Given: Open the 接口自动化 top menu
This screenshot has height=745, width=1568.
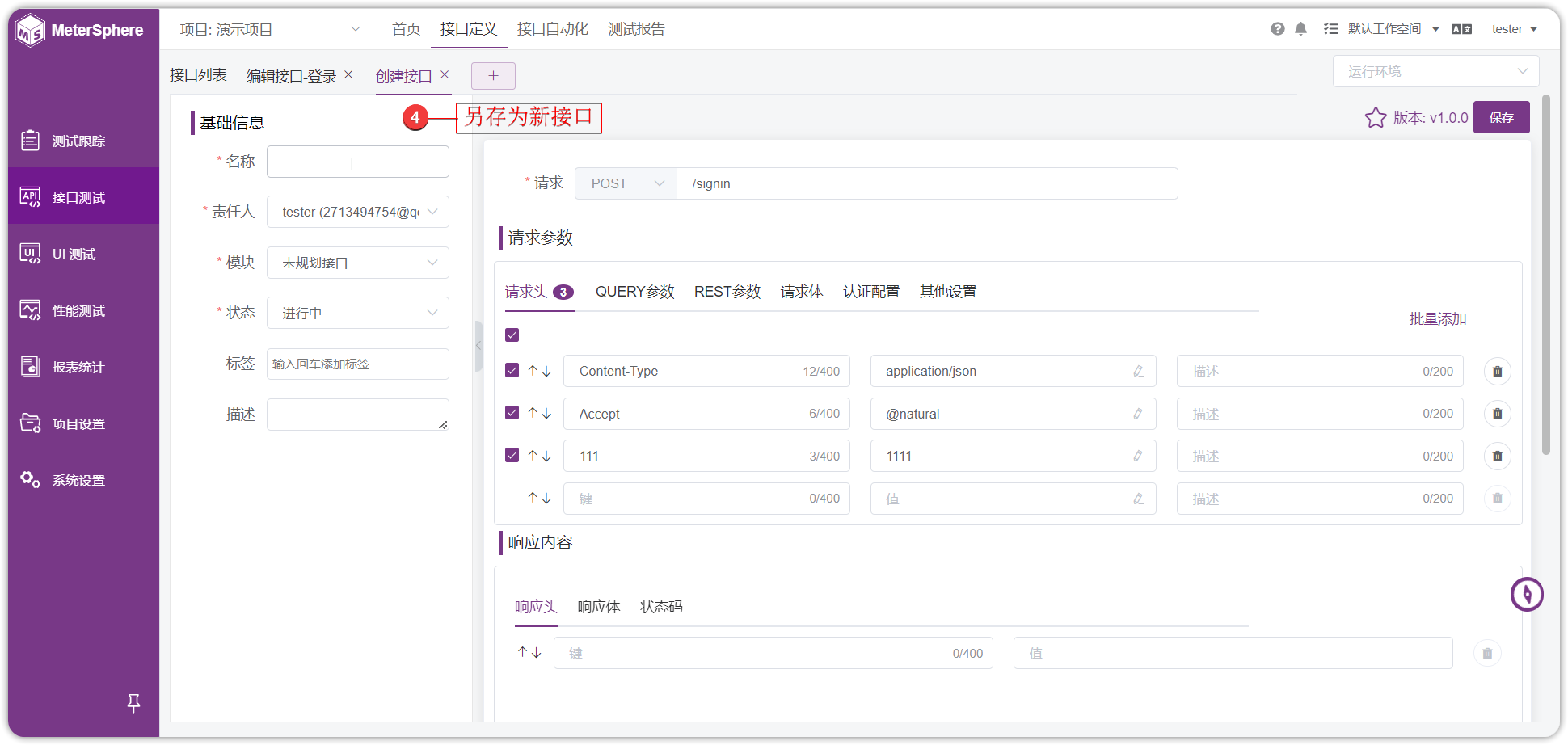Looking at the screenshot, I should click(552, 29).
